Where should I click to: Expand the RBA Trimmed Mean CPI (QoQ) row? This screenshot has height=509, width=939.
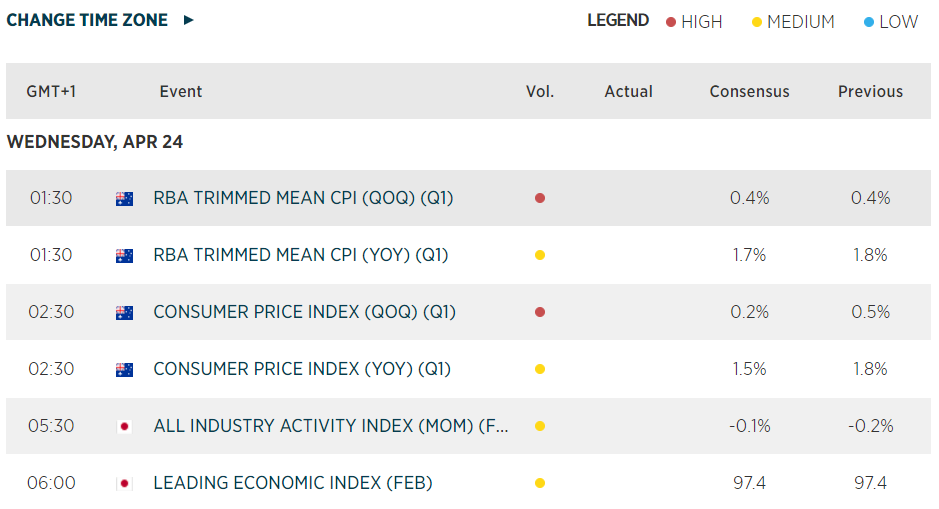click(x=303, y=198)
